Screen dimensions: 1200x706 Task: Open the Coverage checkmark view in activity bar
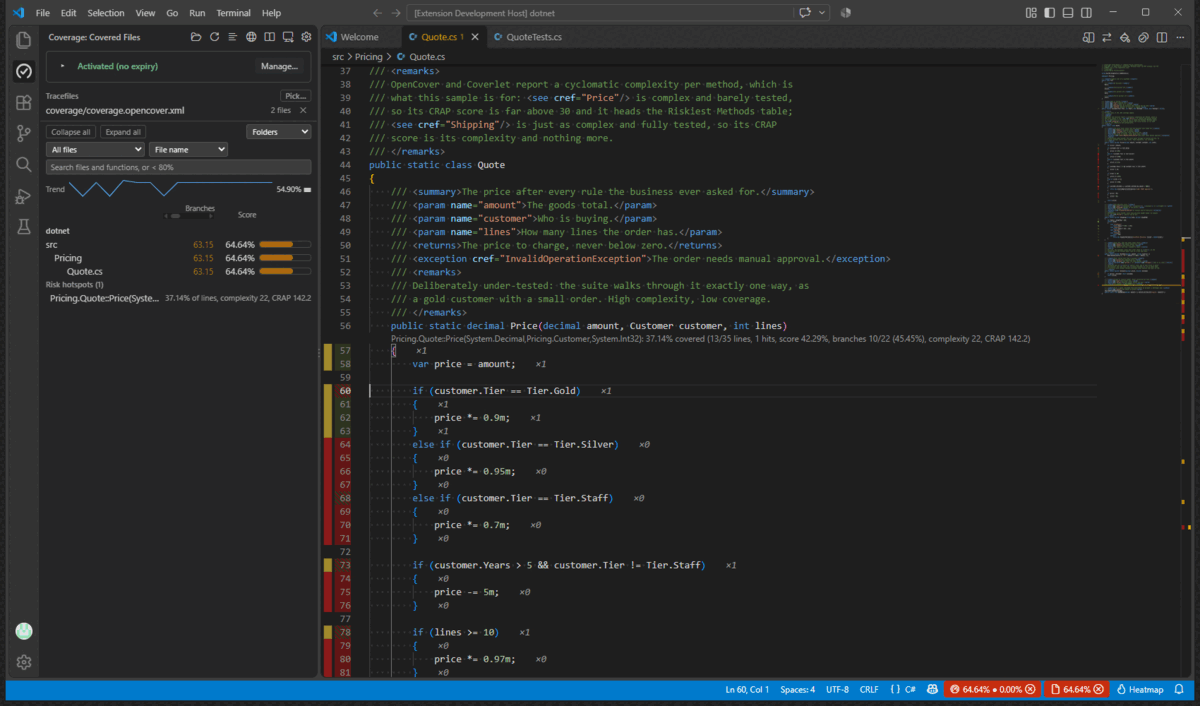[24, 71]
